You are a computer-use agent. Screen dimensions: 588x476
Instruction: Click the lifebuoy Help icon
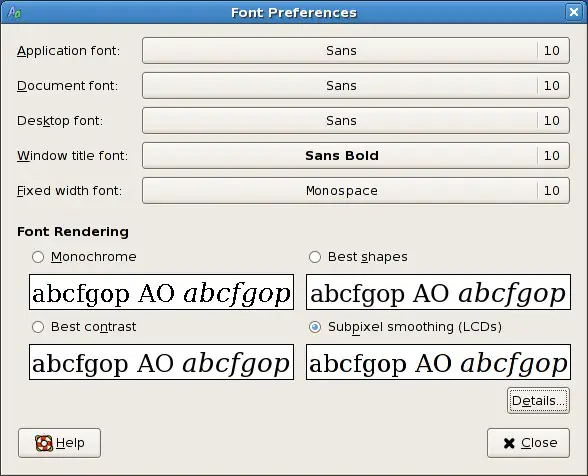[x=44, y=443]
